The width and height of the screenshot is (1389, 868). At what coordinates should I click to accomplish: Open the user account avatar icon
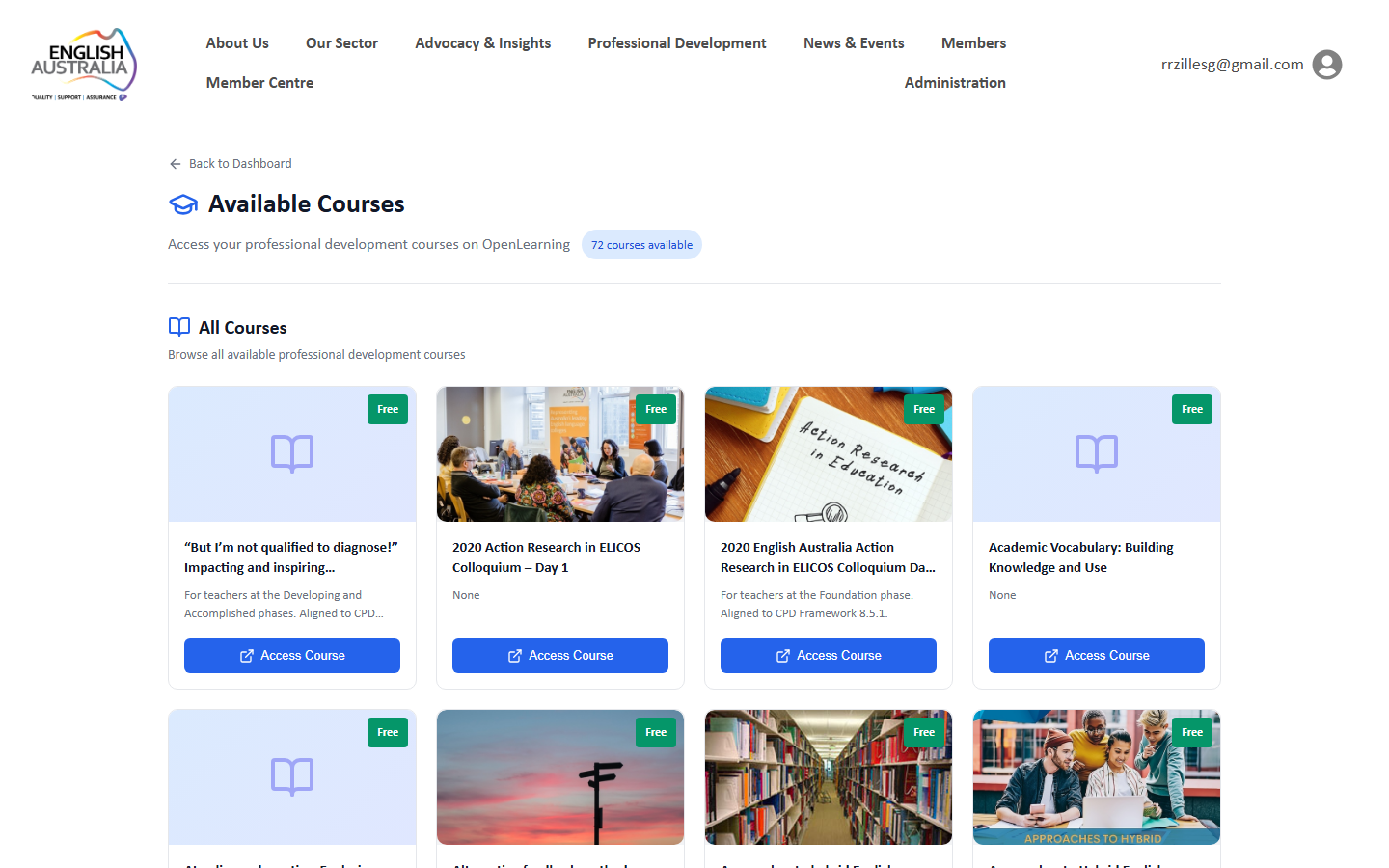1327,65
